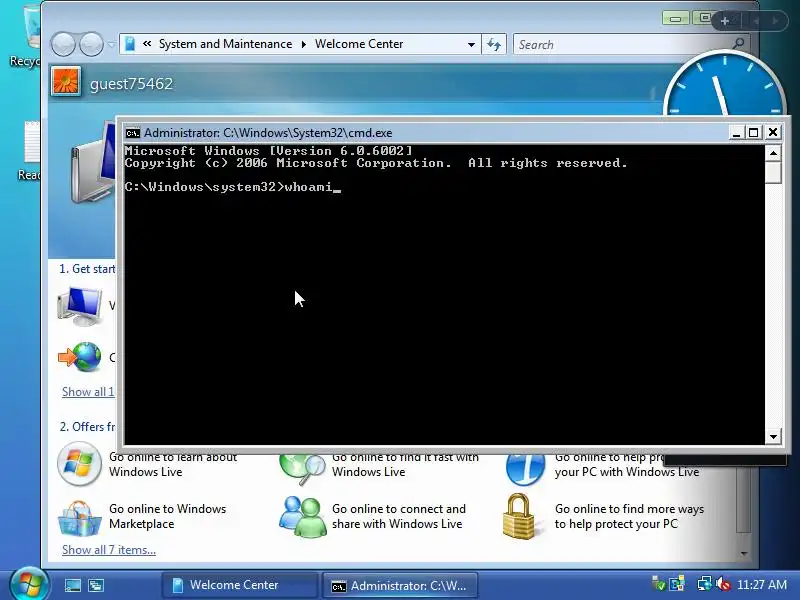Viewport: 800px width, 600px height.
Task: Click Back button in Welcome Center window
Action: click(63, 44)
